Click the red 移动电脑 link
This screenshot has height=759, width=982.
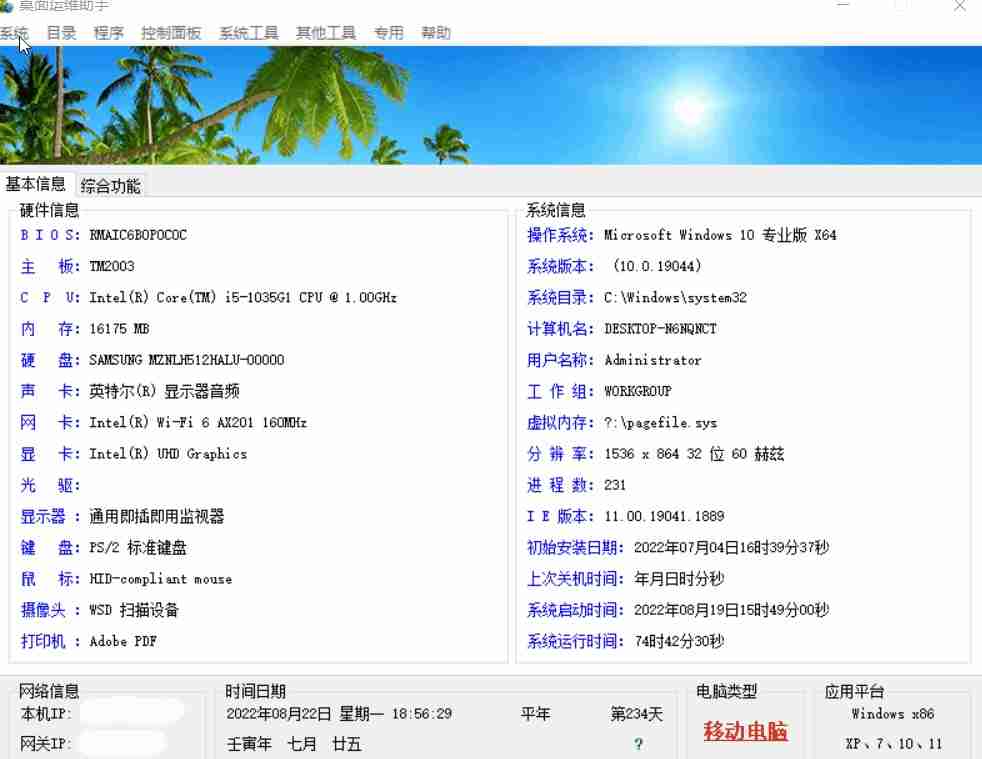click(745, 731)
